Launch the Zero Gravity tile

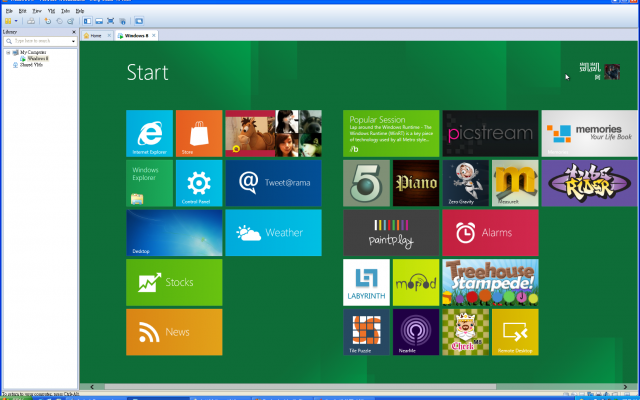coord(466,183)
